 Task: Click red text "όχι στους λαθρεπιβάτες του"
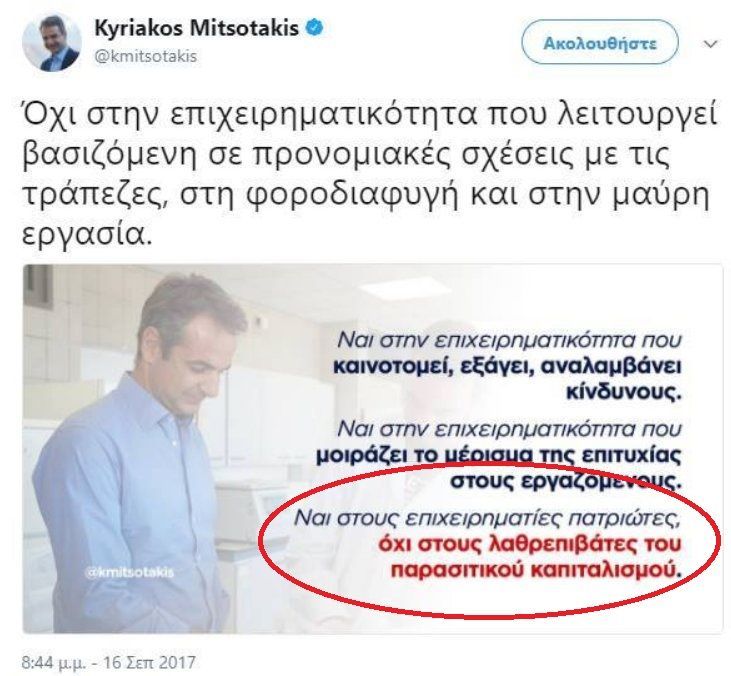530,544
